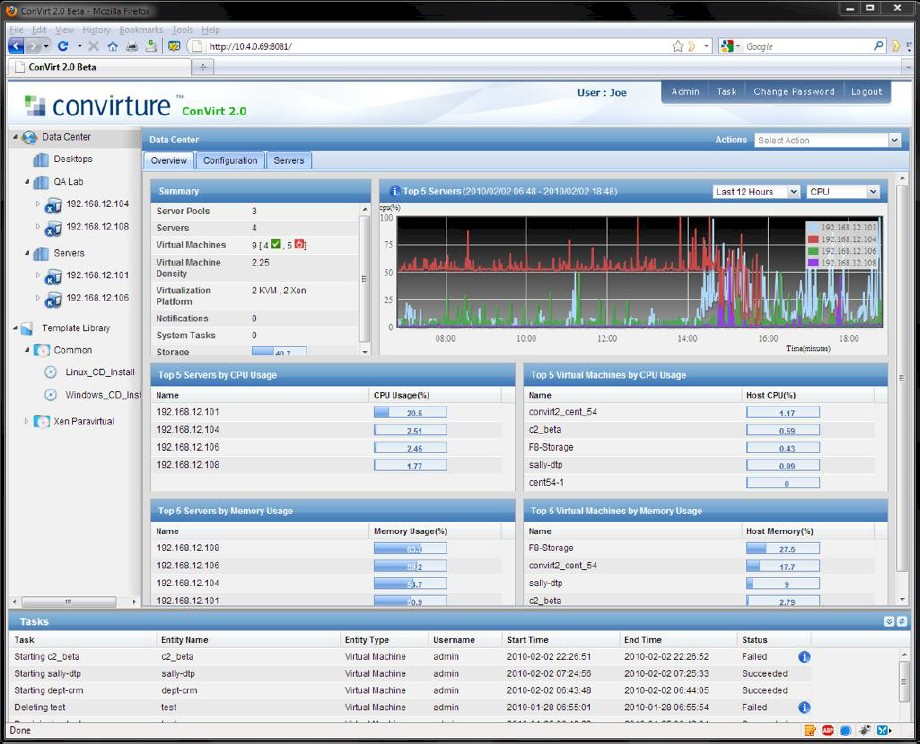Expand the 192.168.12.108 tree node

click(38, 226)
